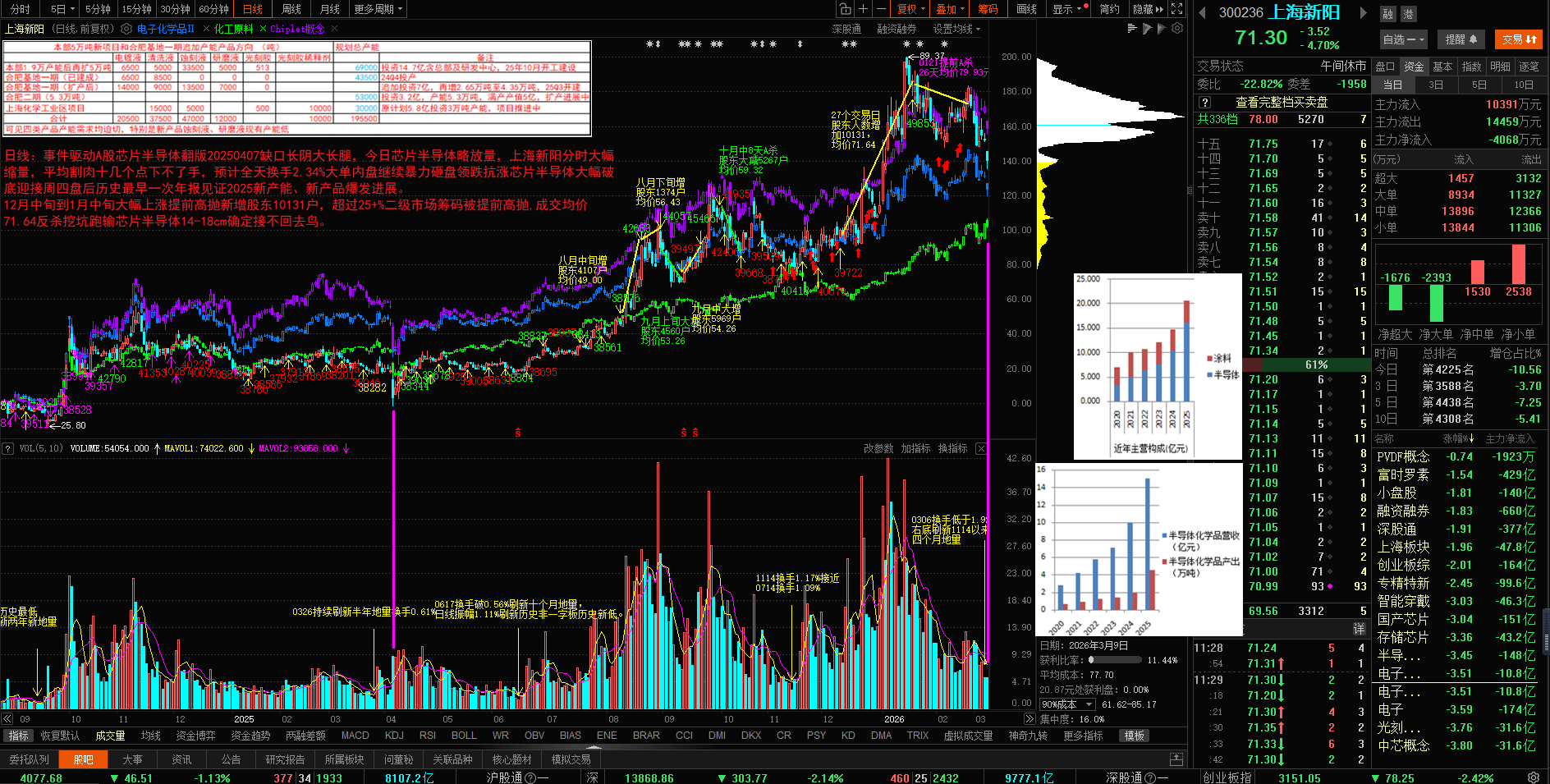1550x784 pixels.
Task: Click the 换指标 change indicator button
Action: point(952,448)
